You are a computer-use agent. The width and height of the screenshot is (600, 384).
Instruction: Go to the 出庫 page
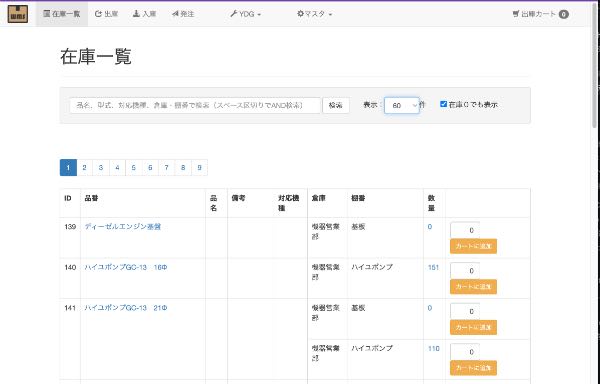[106, 14]
